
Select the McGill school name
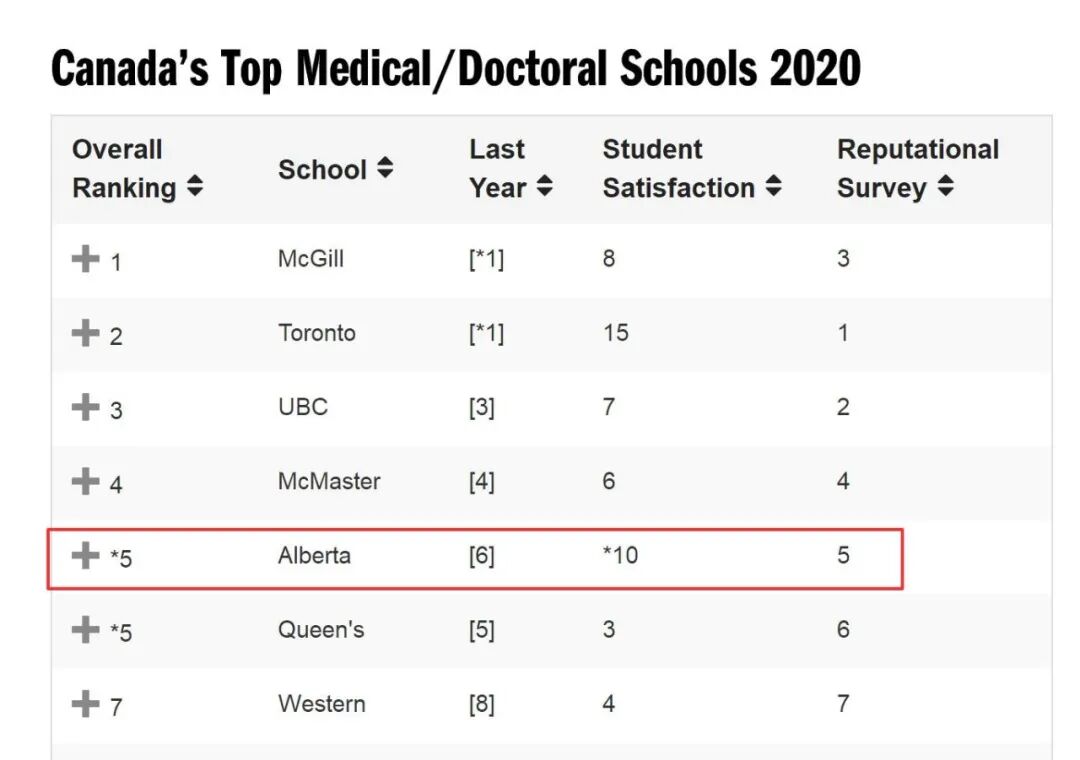pos(311,259)
